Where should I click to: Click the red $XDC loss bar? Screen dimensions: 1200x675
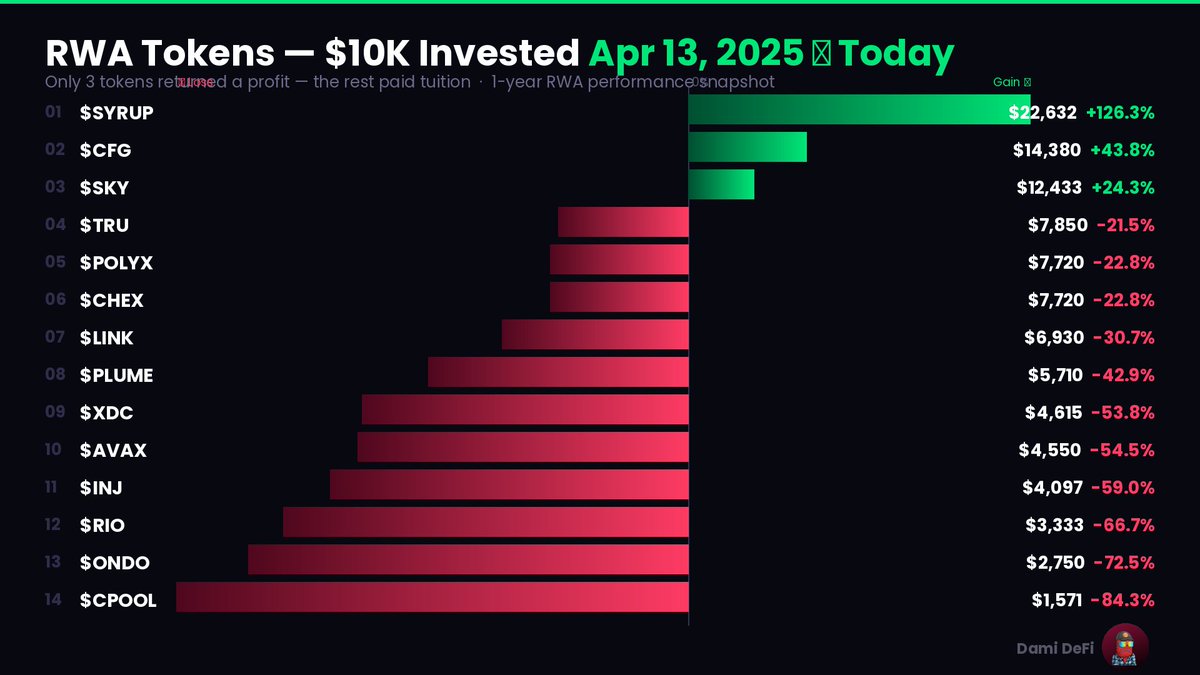(525, 413)
